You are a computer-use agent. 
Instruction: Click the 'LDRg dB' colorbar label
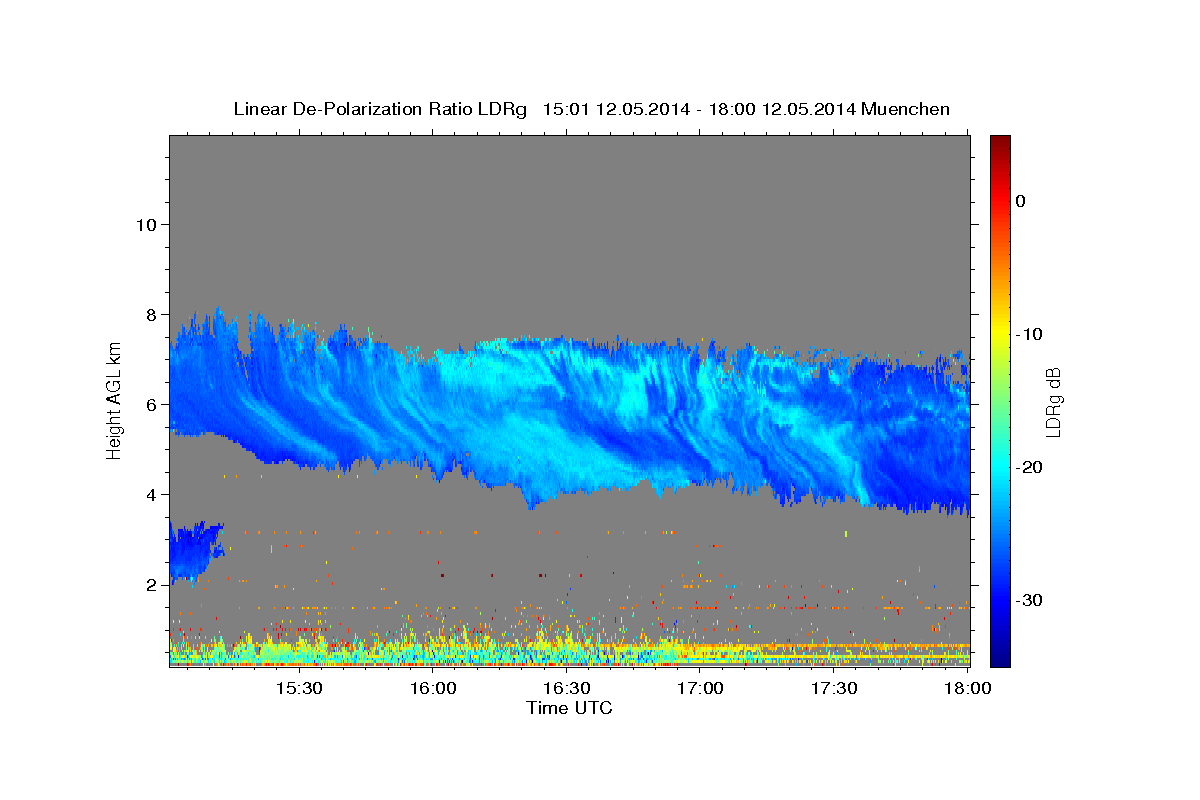point(1053,401)
